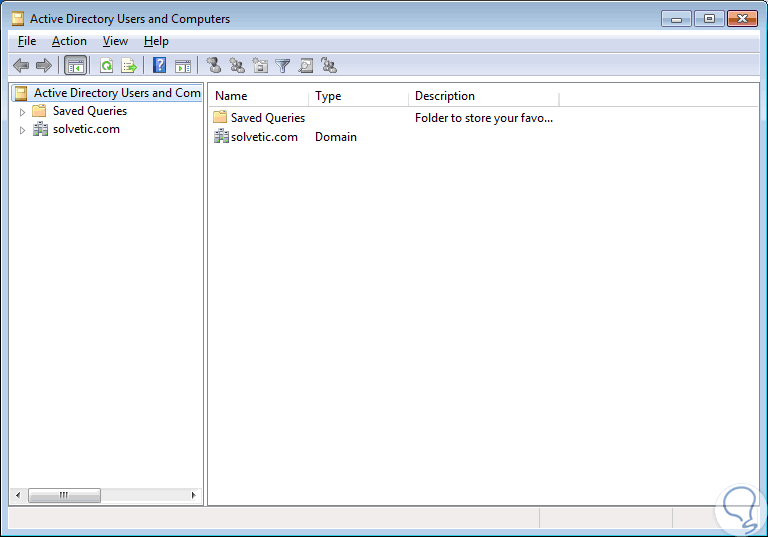This screenshot has height=537, width=768.
Task: Open the View menu
Action: coord(115,41)
